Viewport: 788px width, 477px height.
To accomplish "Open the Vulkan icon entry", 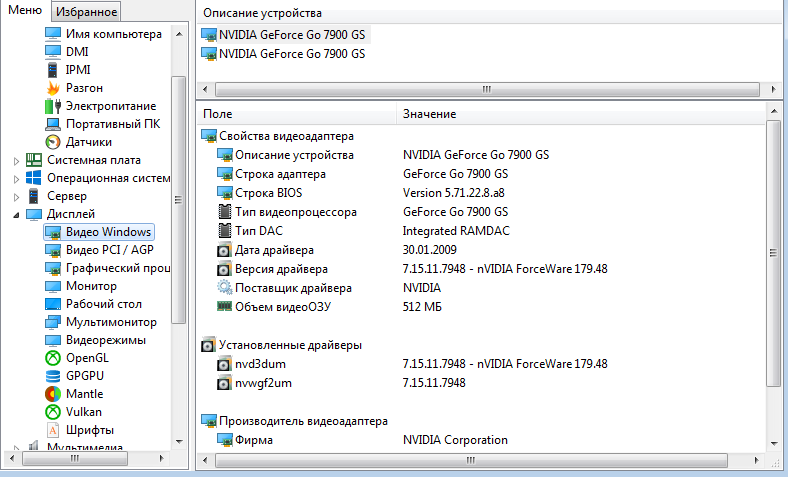I will click(x=53, y=412).
